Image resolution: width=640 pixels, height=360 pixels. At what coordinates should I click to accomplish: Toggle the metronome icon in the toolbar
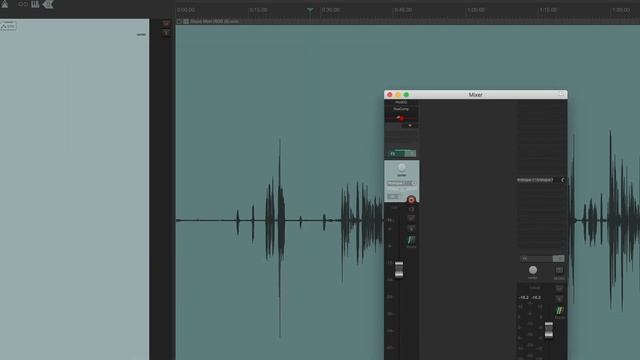coord(5,4)
